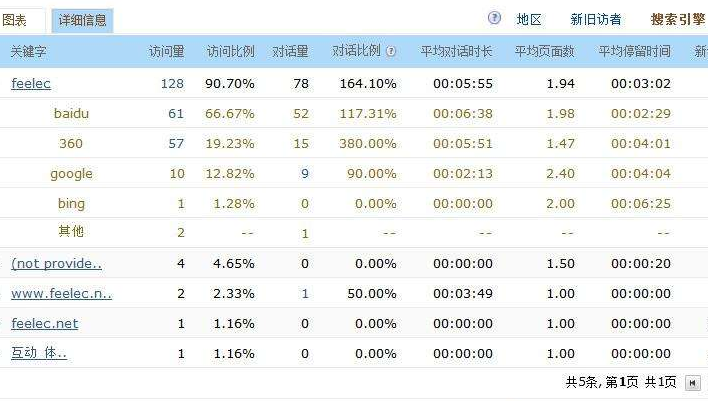Click the help icon beside 对话比例 header
Screen dimensions: 708x401
point(390,51)
